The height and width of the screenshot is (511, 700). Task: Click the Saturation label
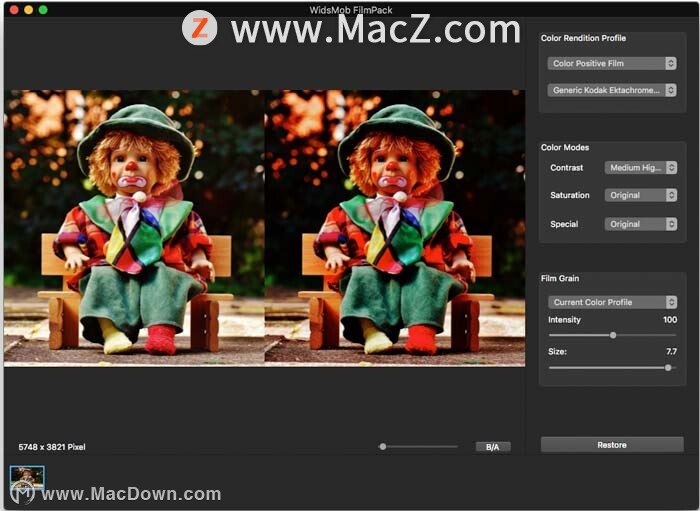(x=570, y=195)
